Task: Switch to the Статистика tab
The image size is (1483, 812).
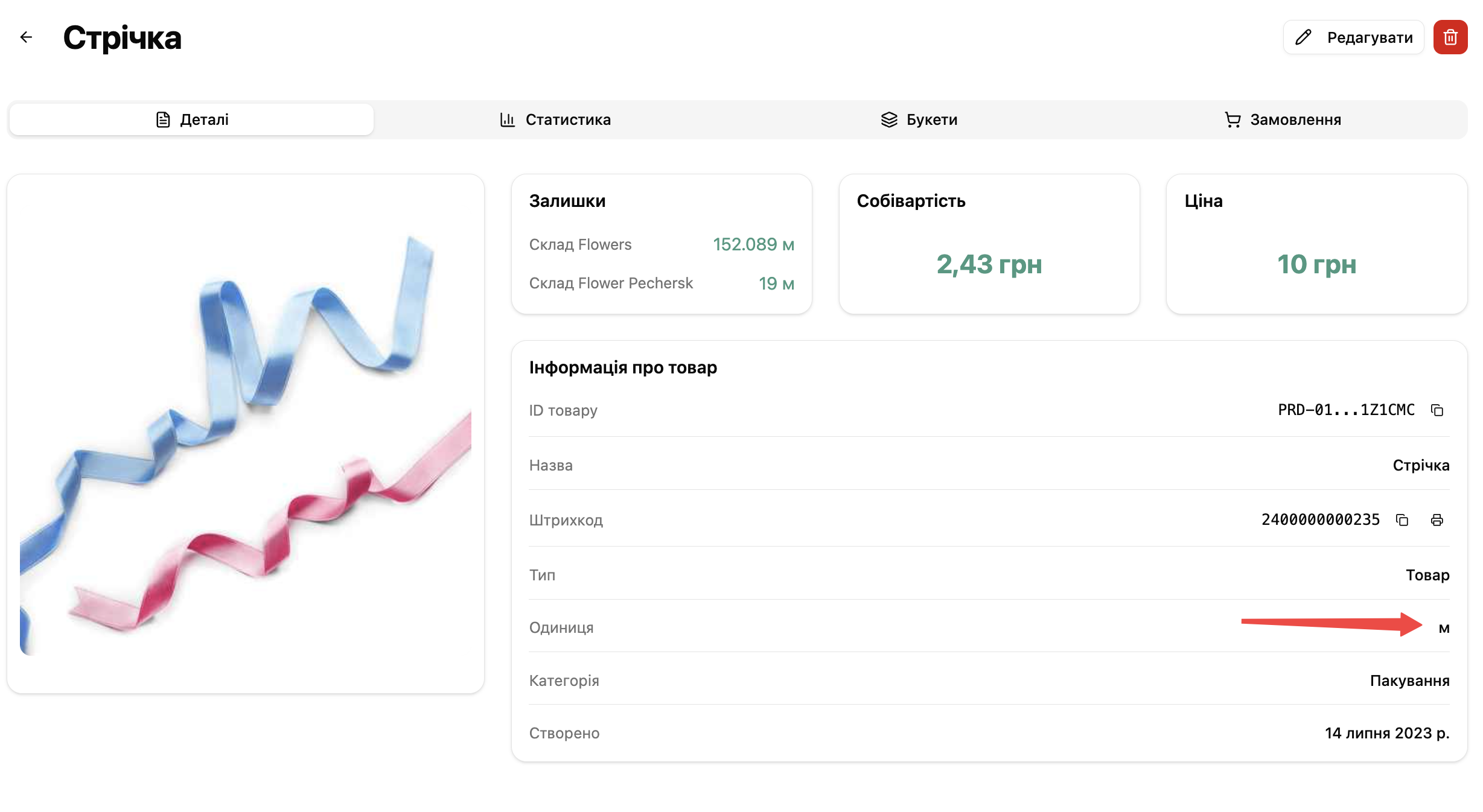Action: [555, 119]
